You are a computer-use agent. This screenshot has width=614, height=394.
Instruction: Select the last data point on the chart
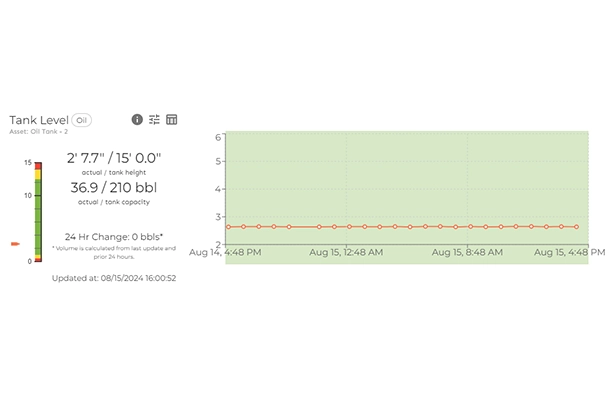576,227
